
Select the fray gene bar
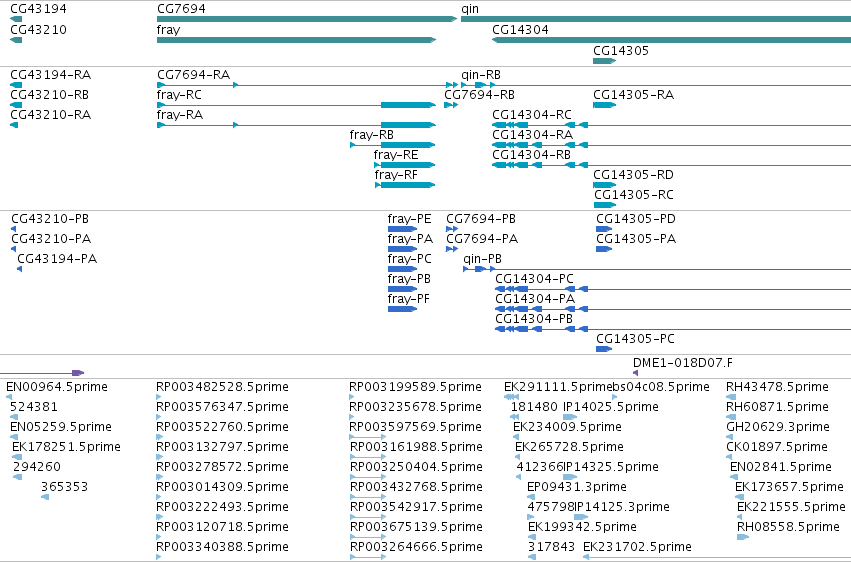[296, 40]
